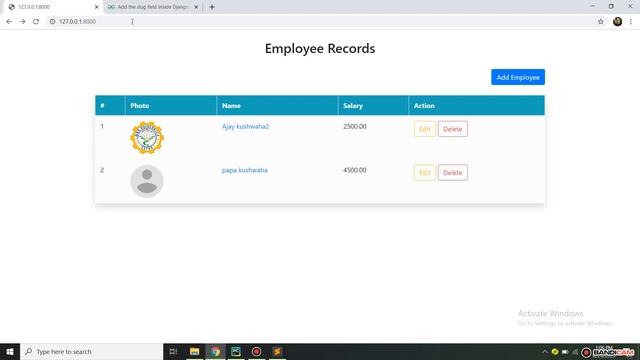Viewport: 640px width, 360px height.
Task: Edit Ajay kushwaha2 record
Action: [x=424, y=129]
